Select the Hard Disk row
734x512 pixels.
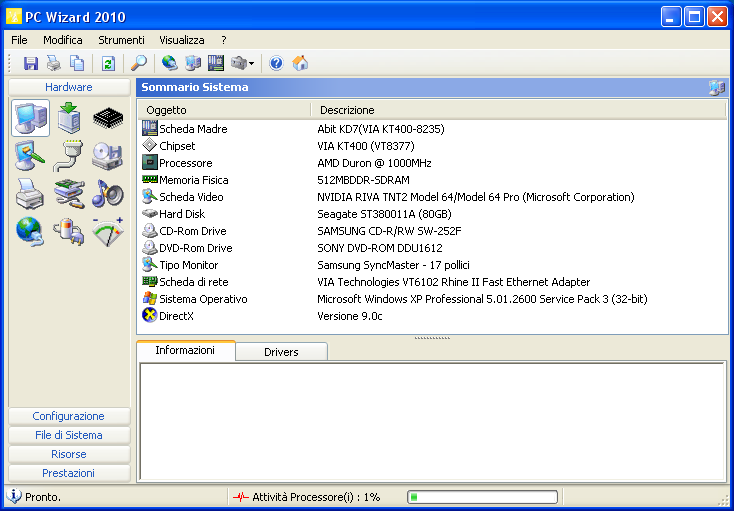[x=432, y=214]
